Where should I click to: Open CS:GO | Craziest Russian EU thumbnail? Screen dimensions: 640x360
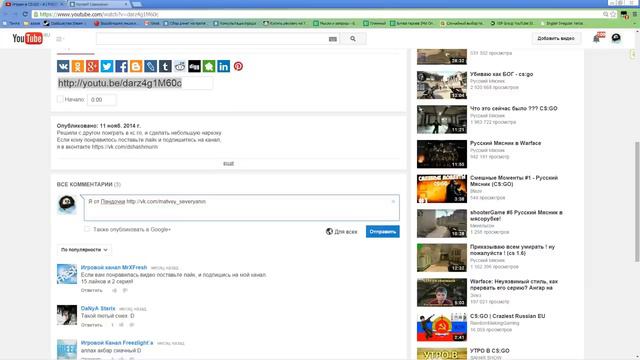pyautogui.click(x=442, y=327)
